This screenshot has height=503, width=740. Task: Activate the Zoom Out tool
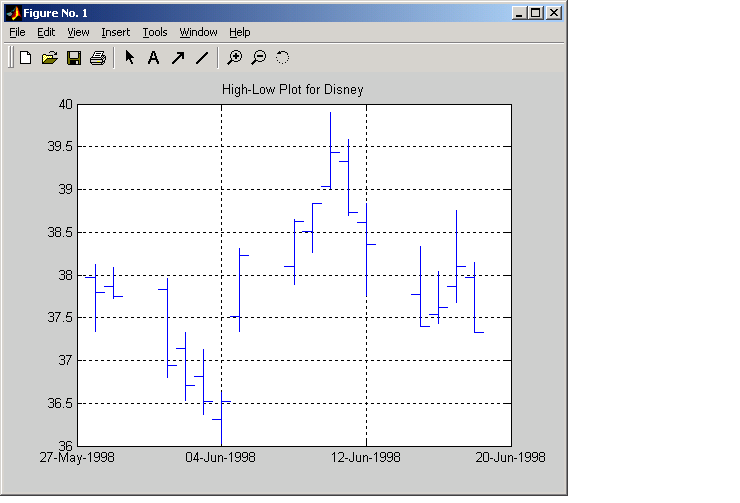tap(259, 58)
